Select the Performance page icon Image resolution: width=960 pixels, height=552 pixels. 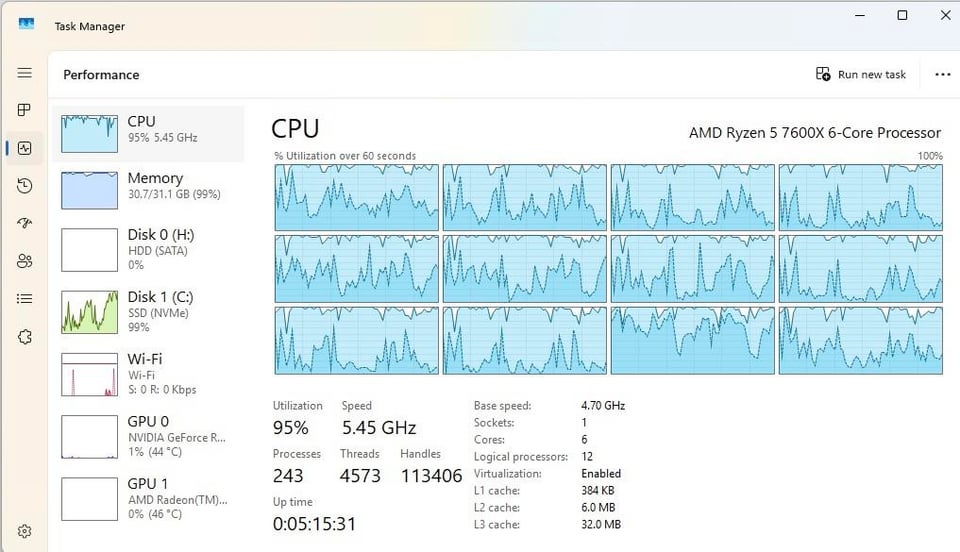pyautogui.click(x=25, y=148)
